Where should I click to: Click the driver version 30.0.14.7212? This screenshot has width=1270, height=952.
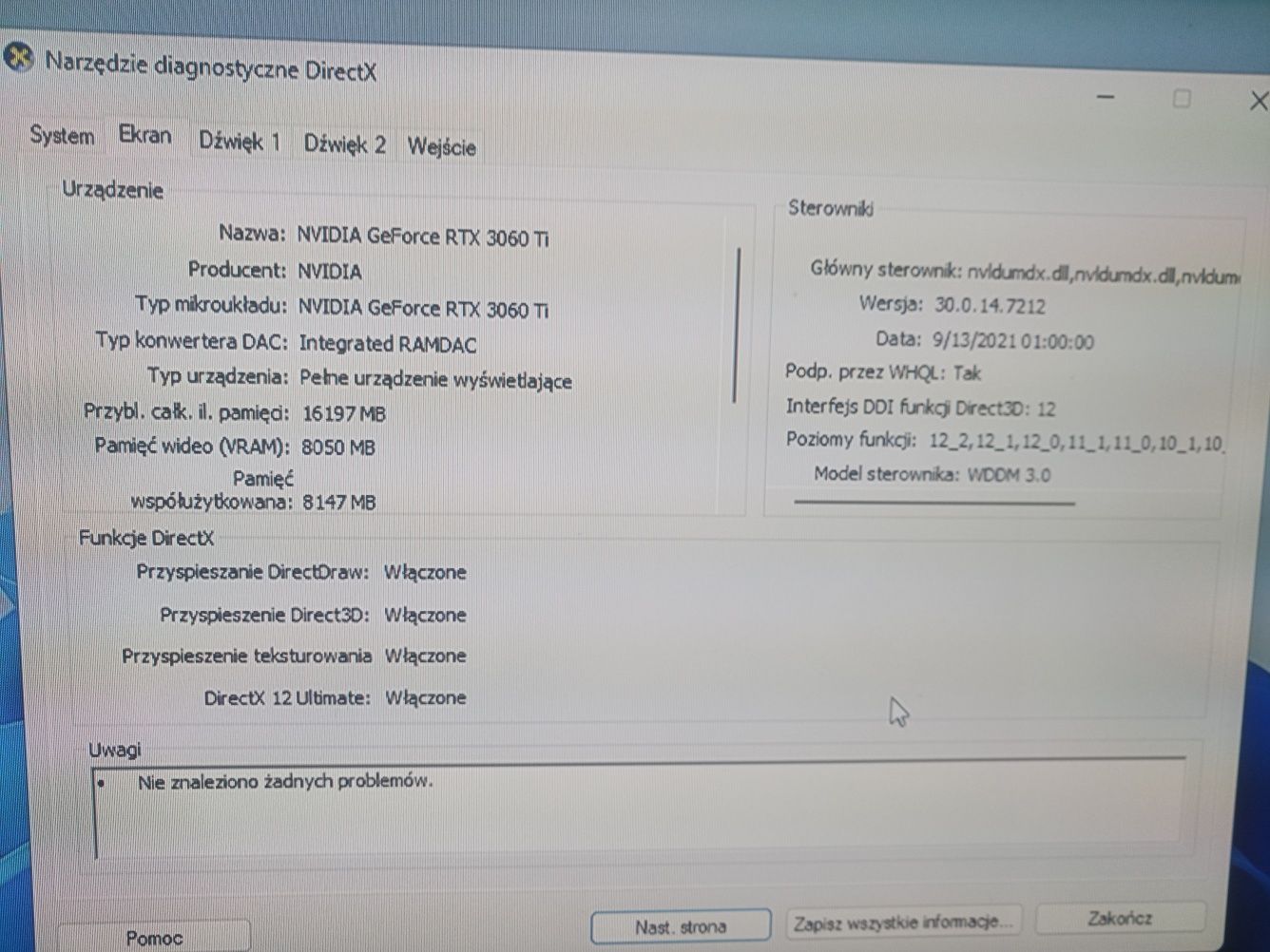(991, 306)
